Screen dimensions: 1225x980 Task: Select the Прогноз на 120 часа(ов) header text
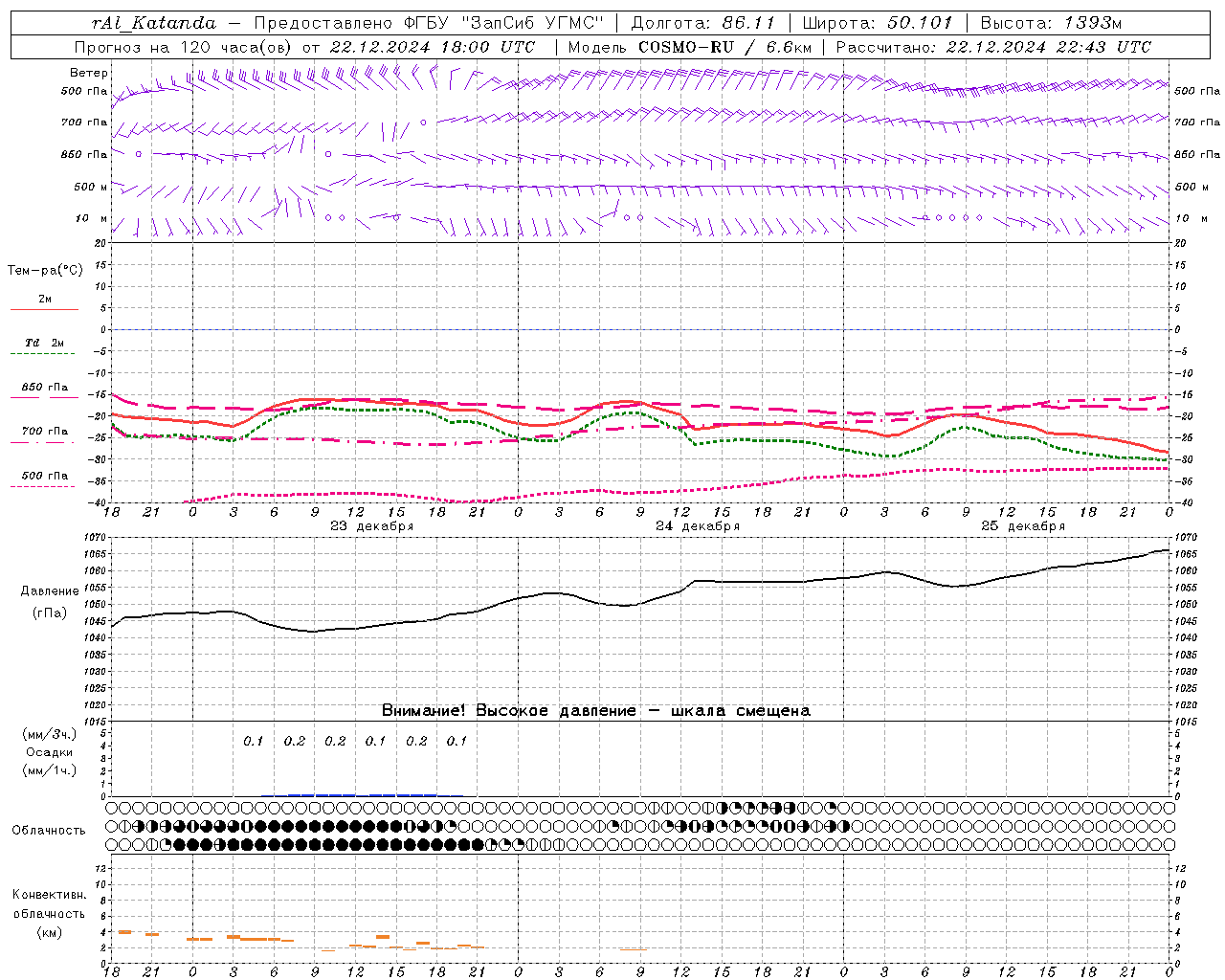pyautogui.click(x=185, y=47)
